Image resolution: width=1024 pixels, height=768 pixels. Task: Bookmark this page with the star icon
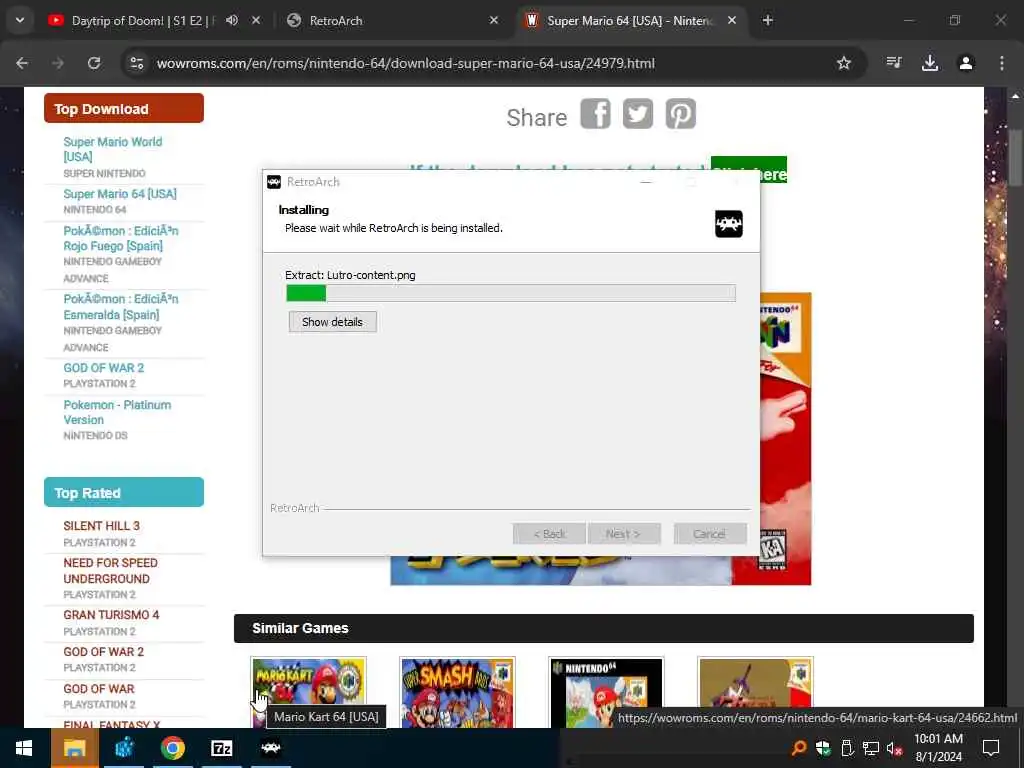pyautogui.click(x=844, y=63)
